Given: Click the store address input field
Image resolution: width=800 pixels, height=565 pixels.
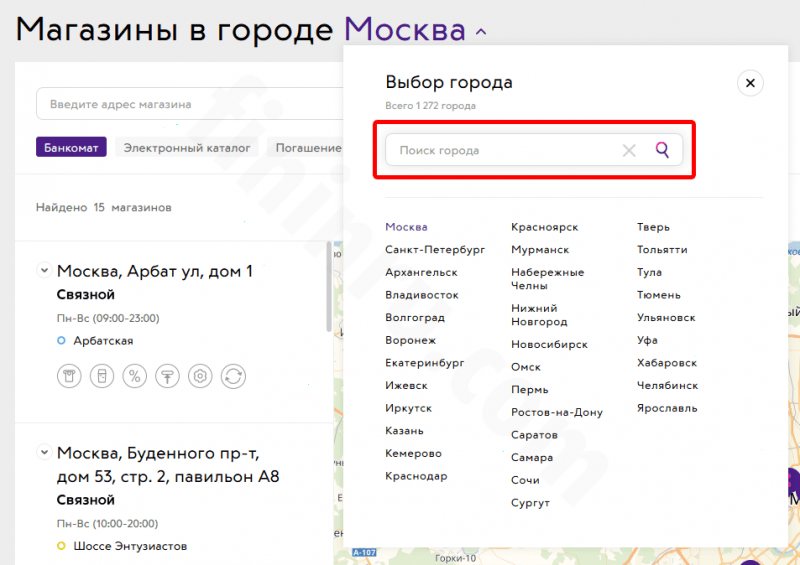Looking at the screenshot, I should [x=191, y=104].
